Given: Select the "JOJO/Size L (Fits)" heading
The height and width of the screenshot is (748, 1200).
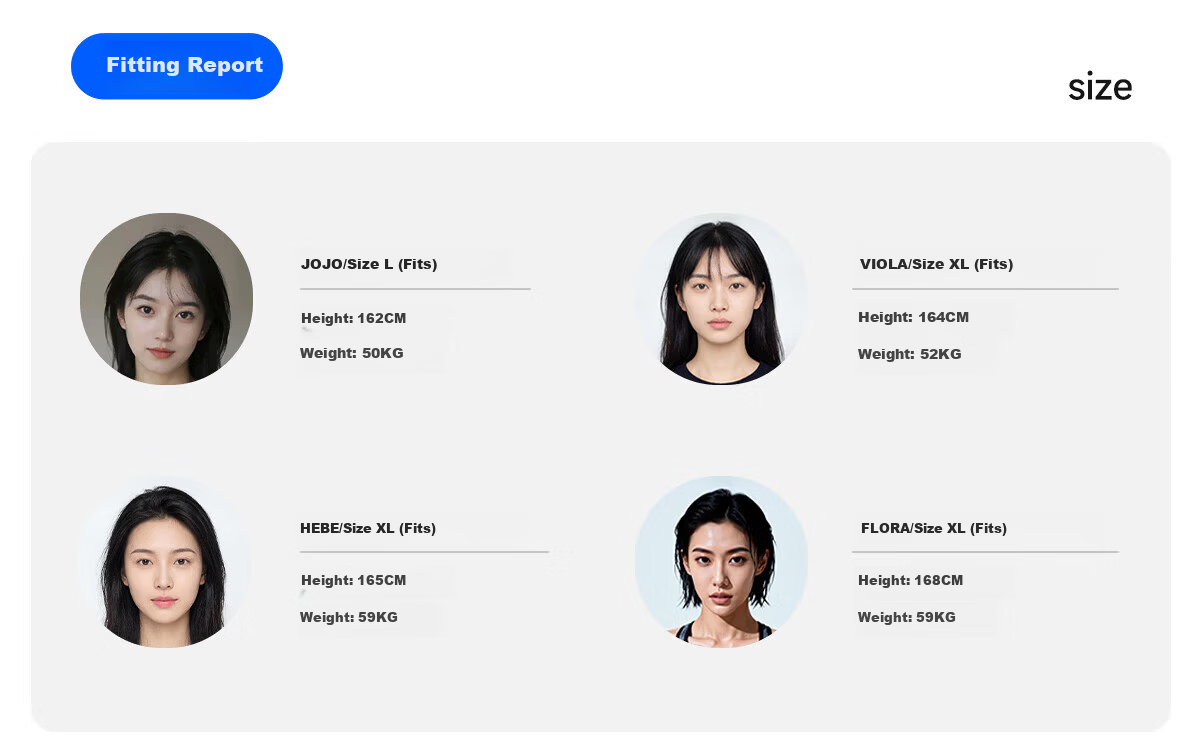Looking at the screenshot, I should [x=369, y=264].
